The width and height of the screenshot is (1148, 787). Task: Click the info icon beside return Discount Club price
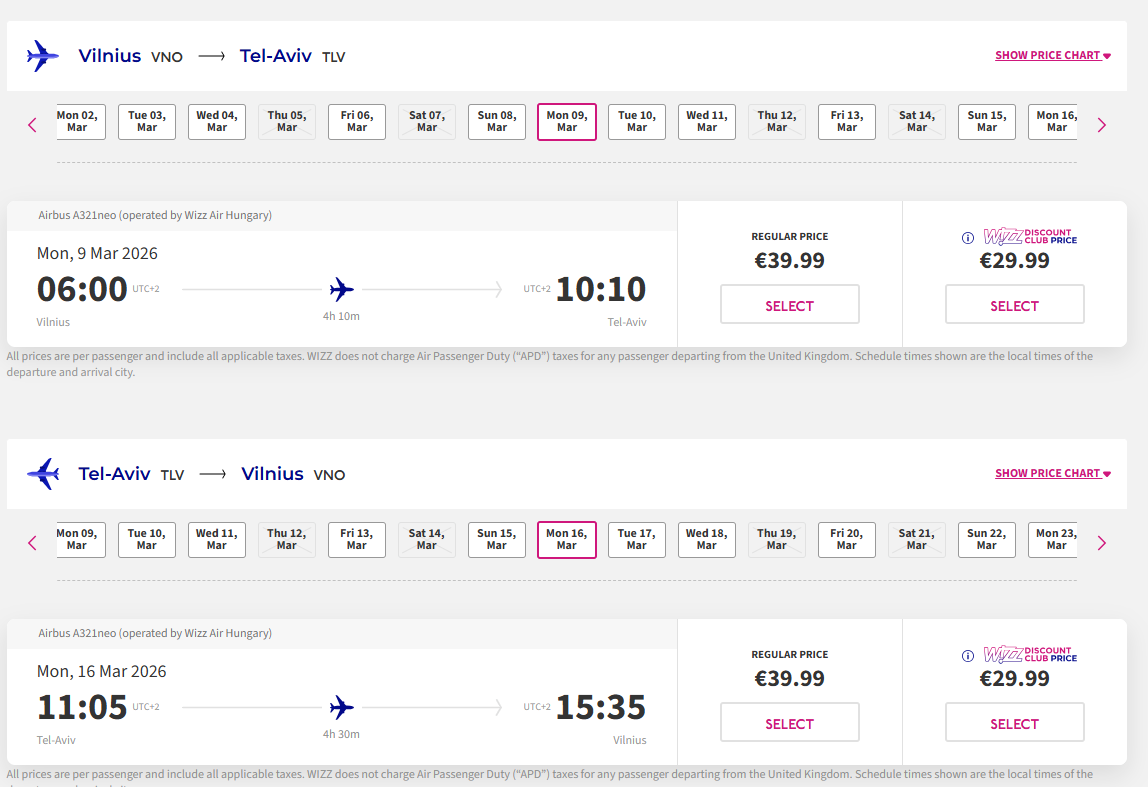click(967, 656)
